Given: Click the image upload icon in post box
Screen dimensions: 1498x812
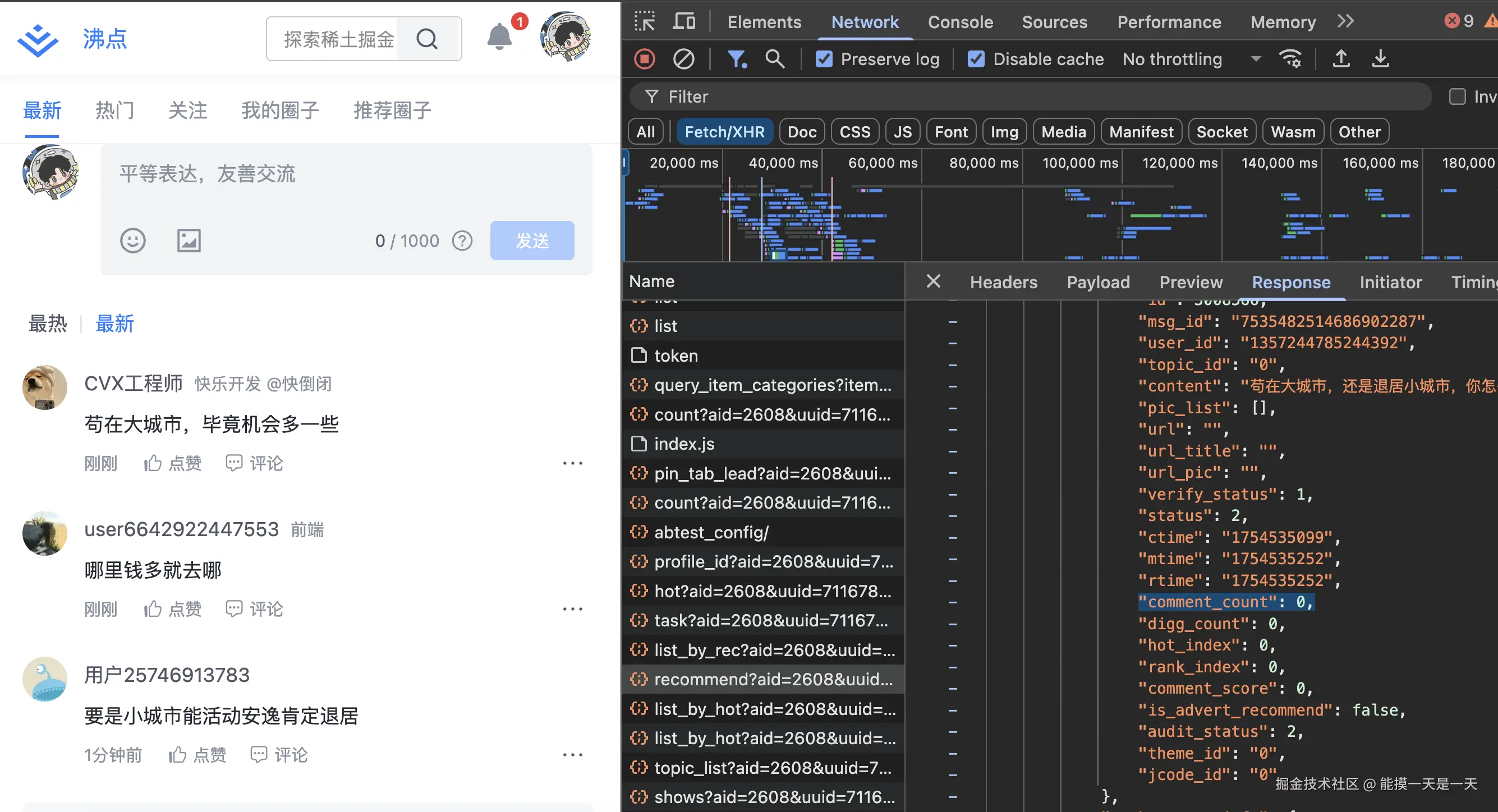Looking at the screenshot, I should (189, 240).
